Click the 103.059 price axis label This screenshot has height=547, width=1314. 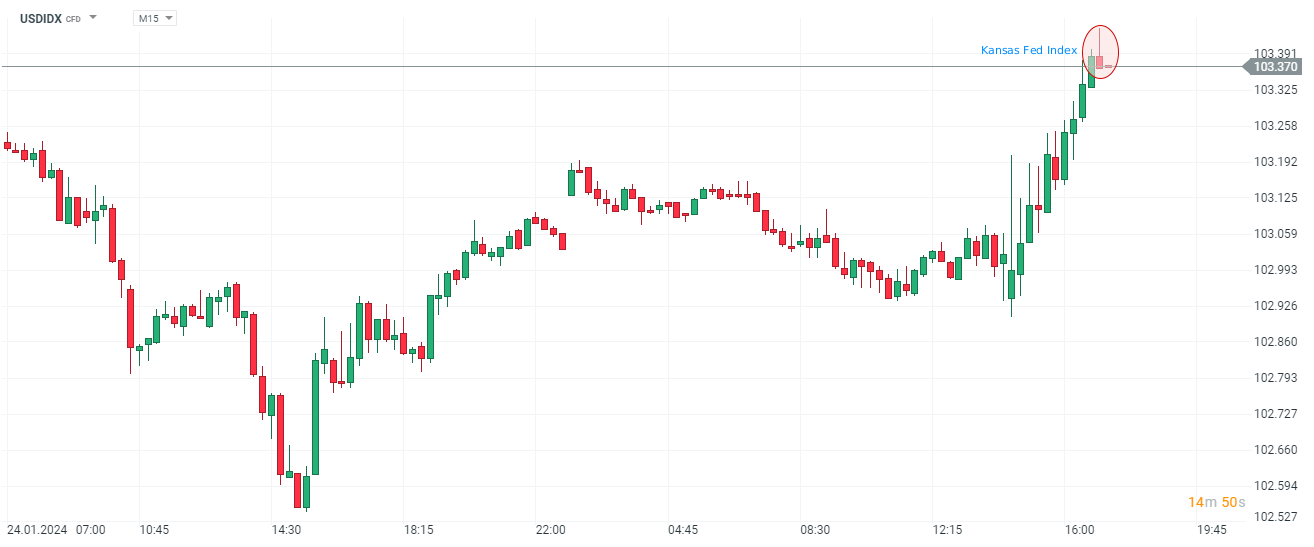(1274, 234)
